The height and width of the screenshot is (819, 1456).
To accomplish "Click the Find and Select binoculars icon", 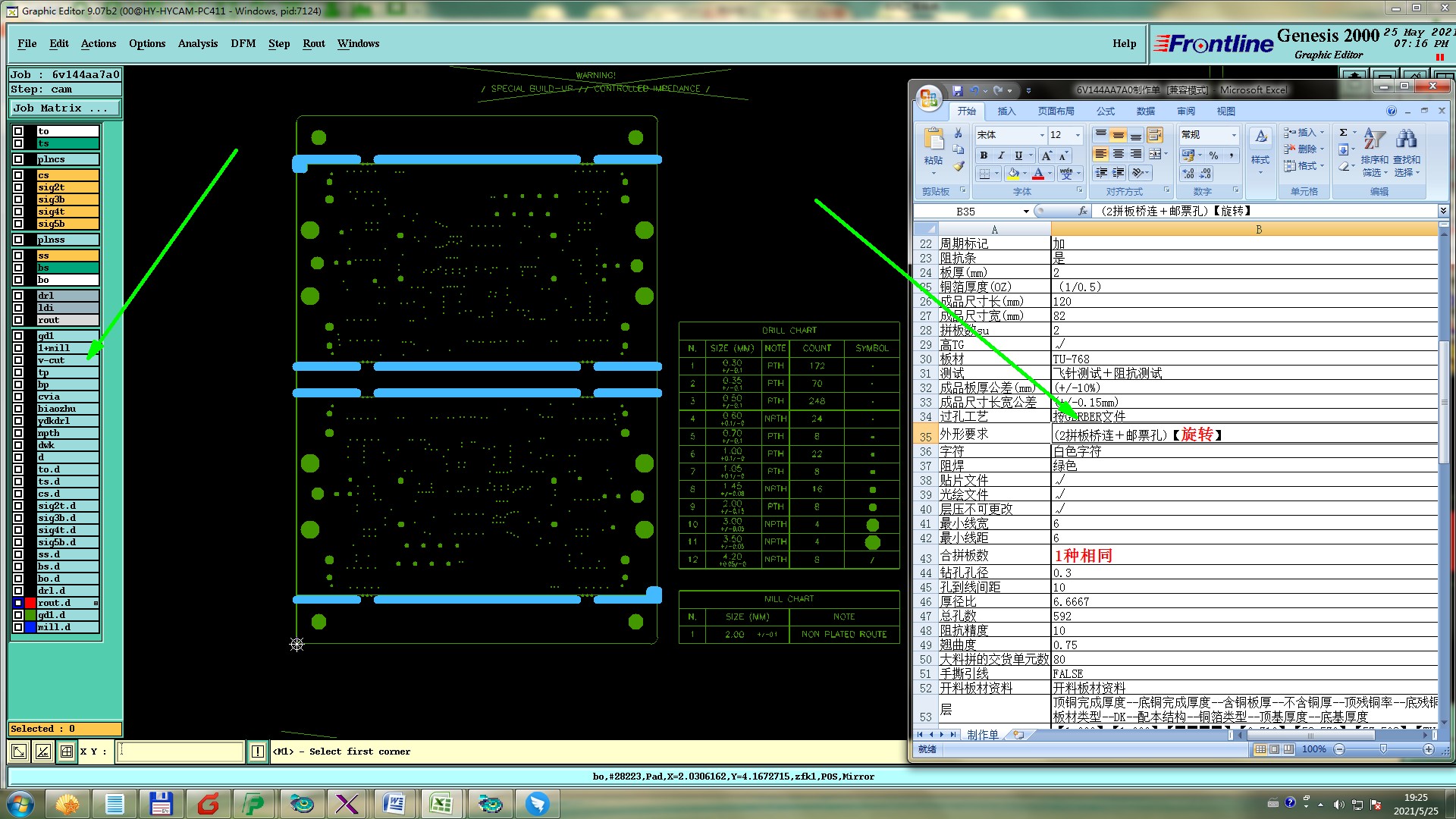I will 1406,139.
